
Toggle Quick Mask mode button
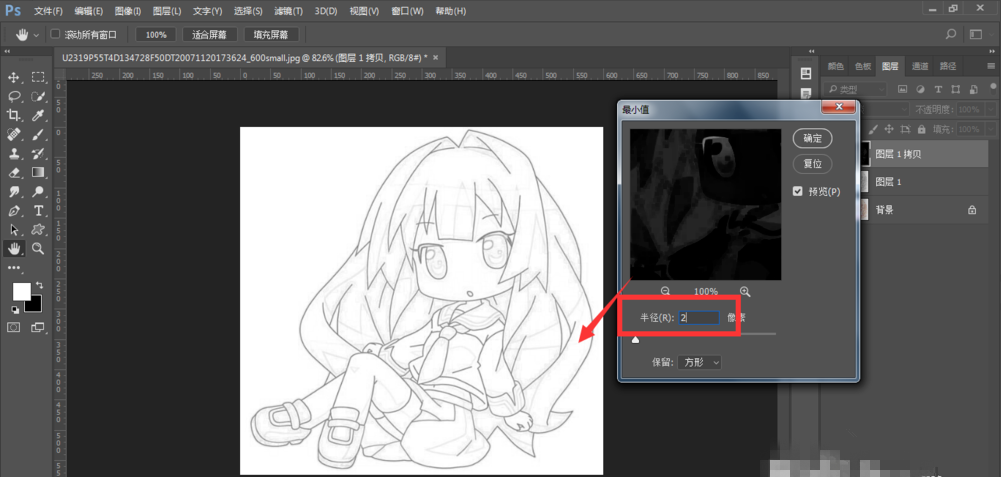pos(14,327)
